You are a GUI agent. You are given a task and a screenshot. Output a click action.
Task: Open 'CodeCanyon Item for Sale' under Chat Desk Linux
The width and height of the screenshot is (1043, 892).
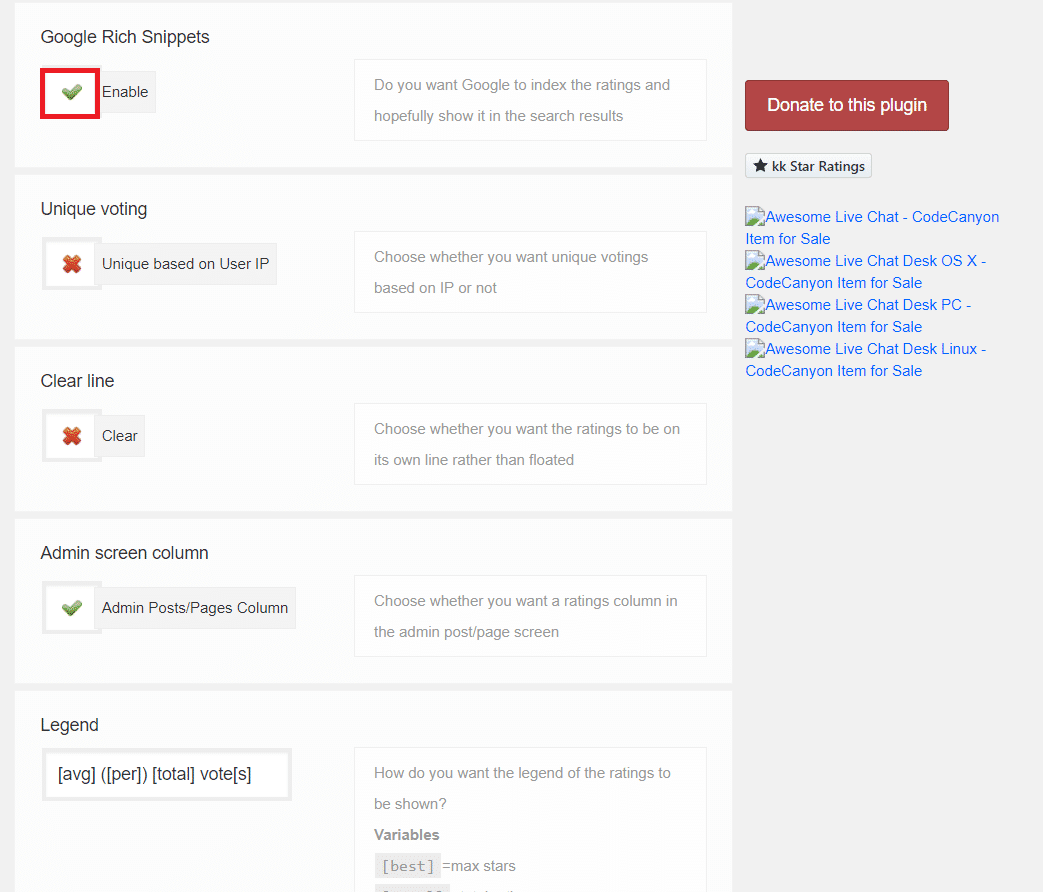point(833,371)
